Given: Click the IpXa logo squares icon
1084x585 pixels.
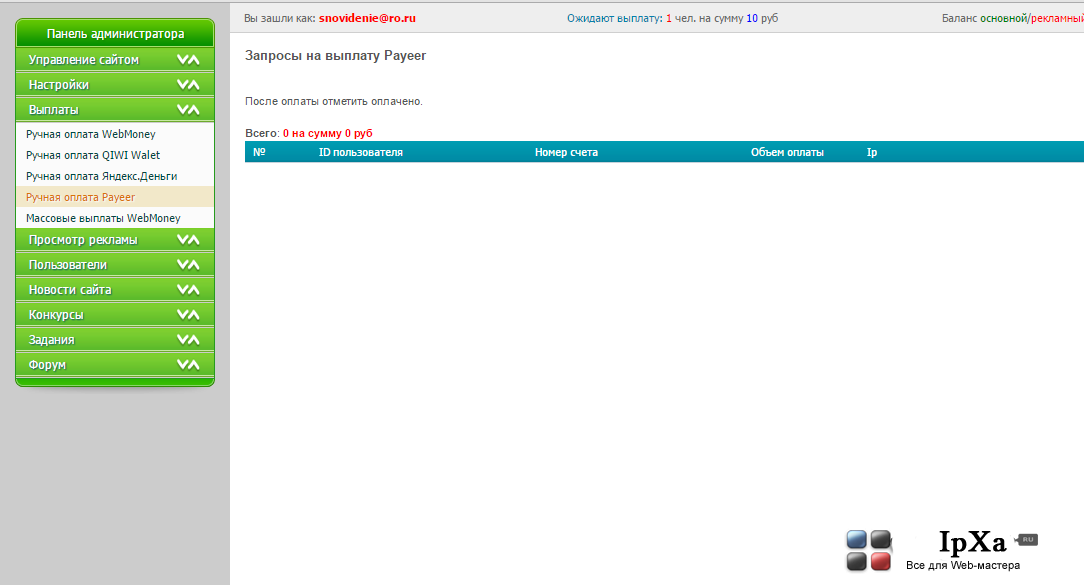Looking at the screenshot, I should coord(869,550).
